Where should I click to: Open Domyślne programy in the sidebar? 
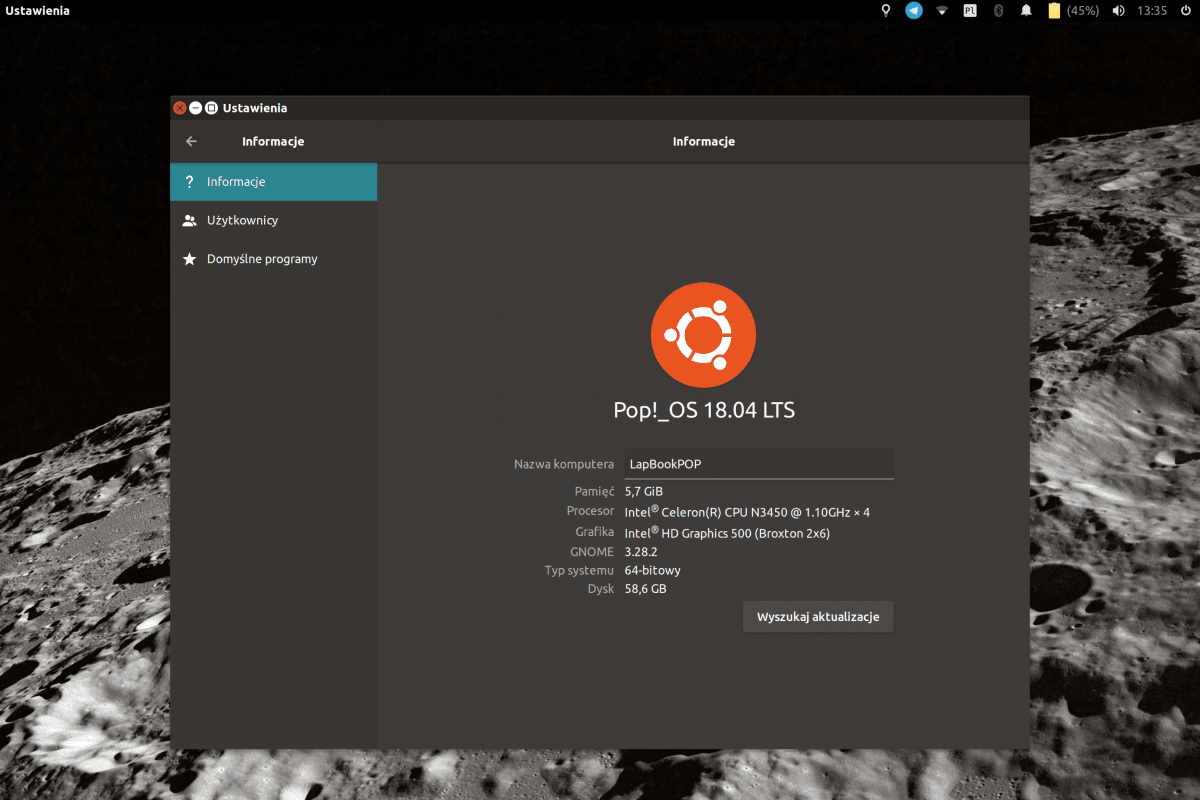(x=273, y=259)
